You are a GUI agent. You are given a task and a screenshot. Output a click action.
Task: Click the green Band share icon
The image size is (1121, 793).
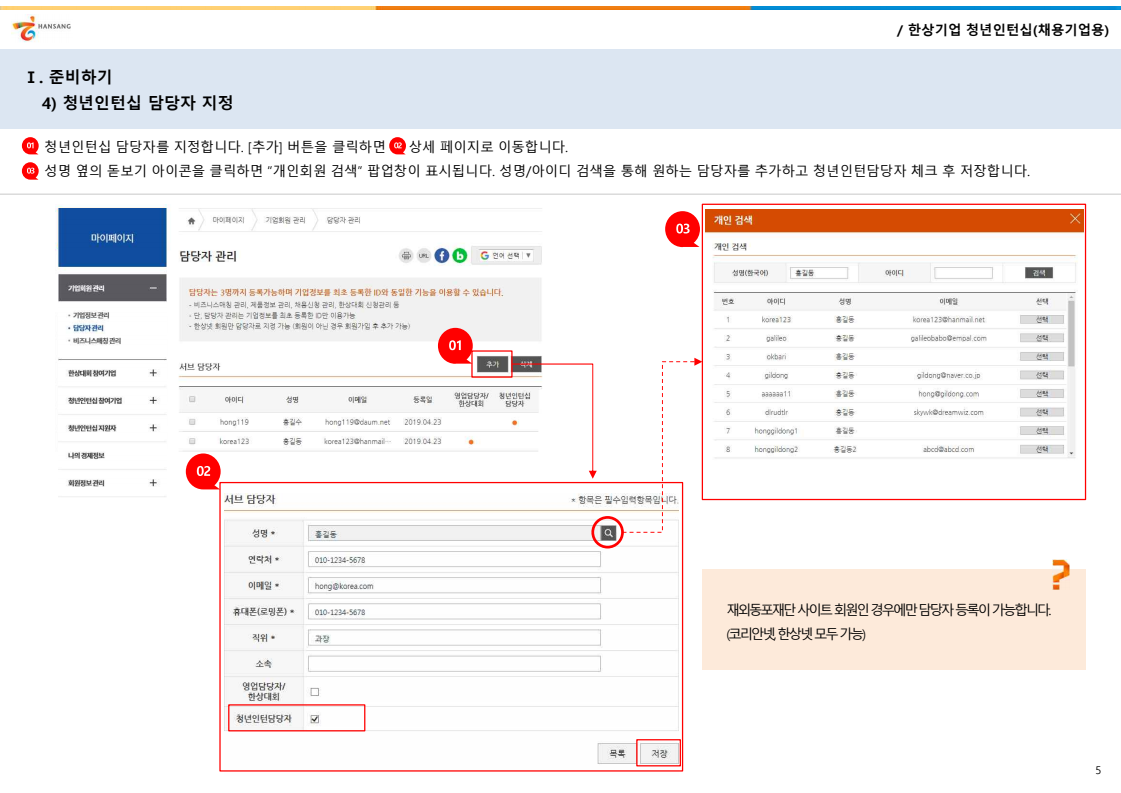click(459, 255)
